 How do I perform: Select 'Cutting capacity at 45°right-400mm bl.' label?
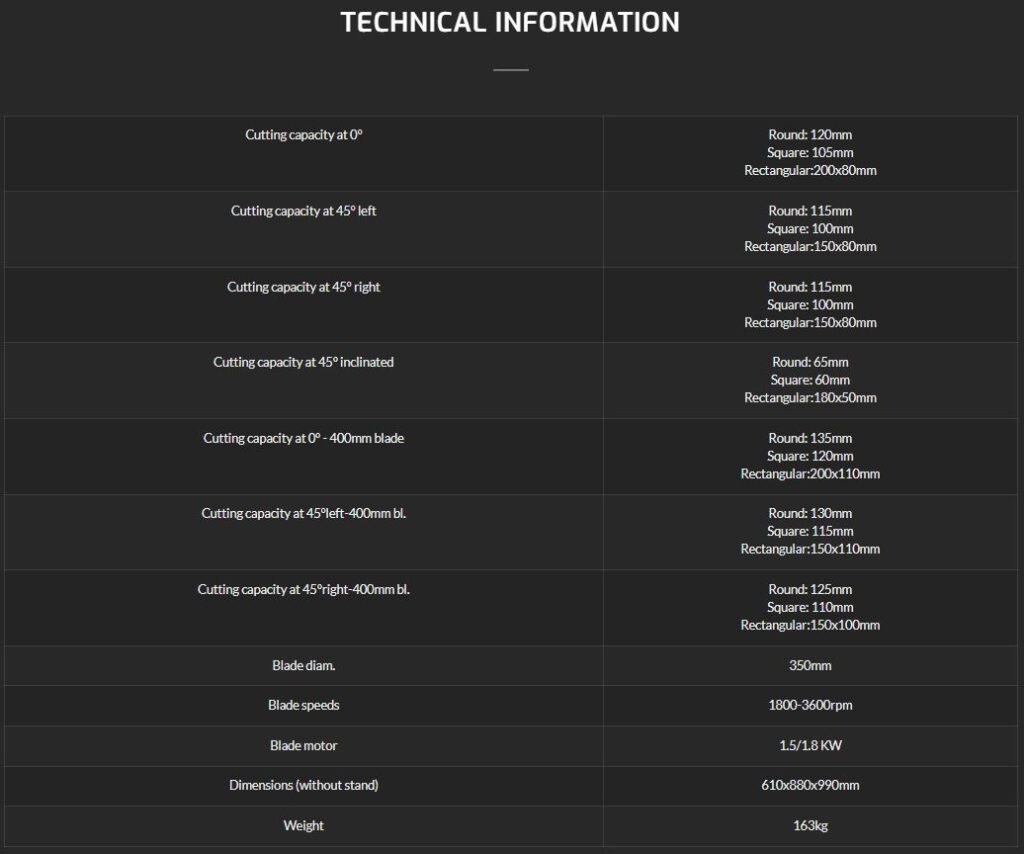click(x=304, y=589)
